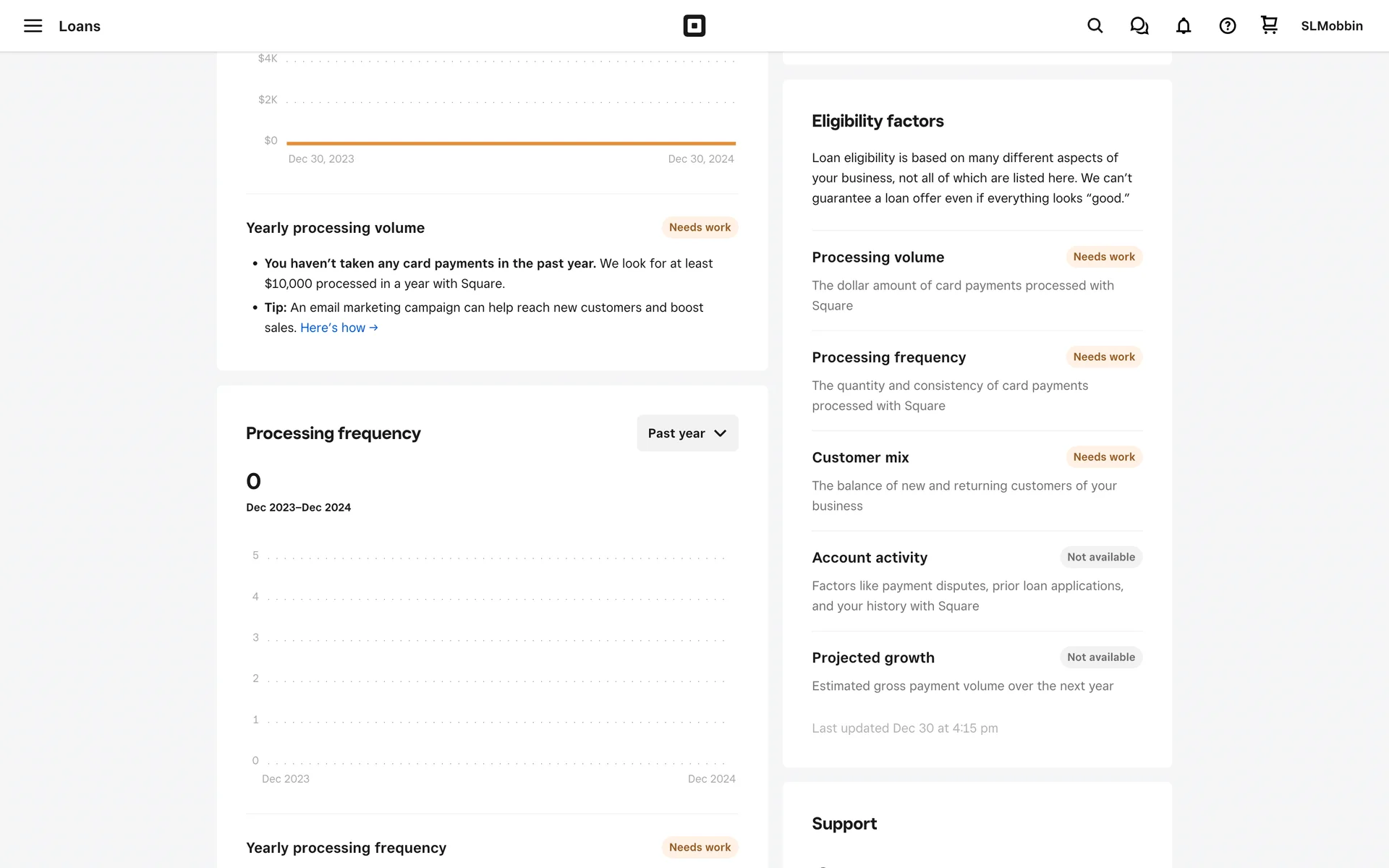
Task: Open the hamburger navigation menu
Action: tap(33, 26)
